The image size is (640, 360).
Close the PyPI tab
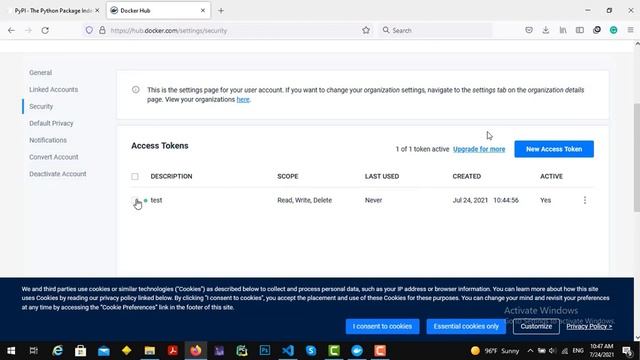tap(97, 11)
